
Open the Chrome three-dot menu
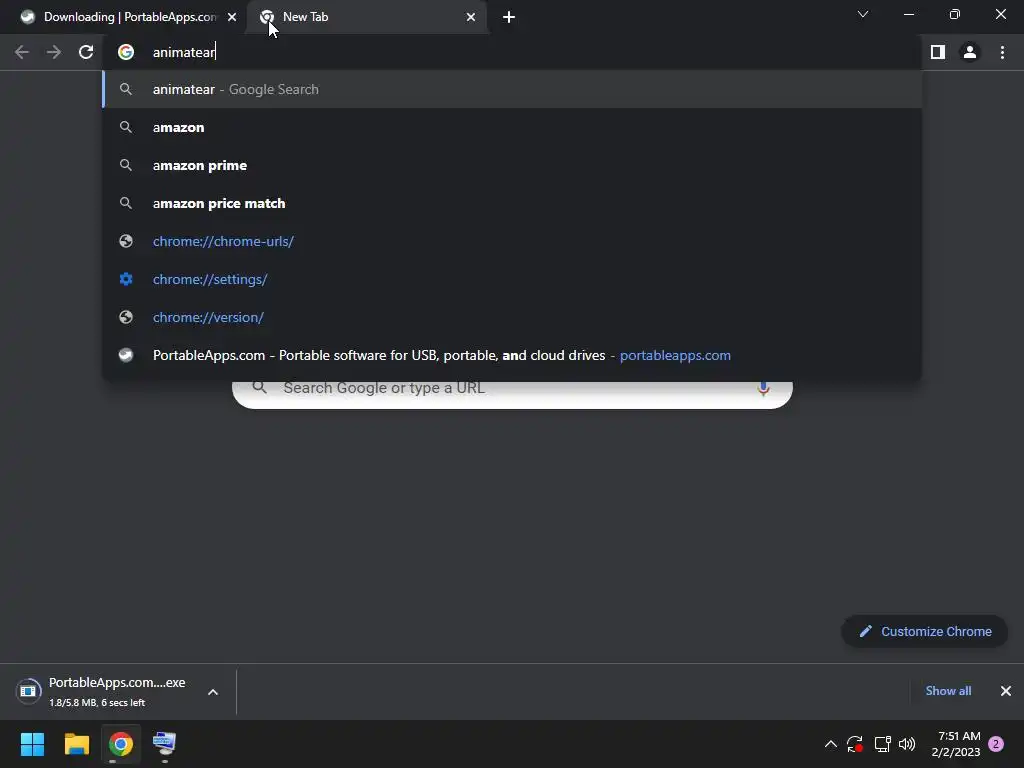tap(1002, 52)
